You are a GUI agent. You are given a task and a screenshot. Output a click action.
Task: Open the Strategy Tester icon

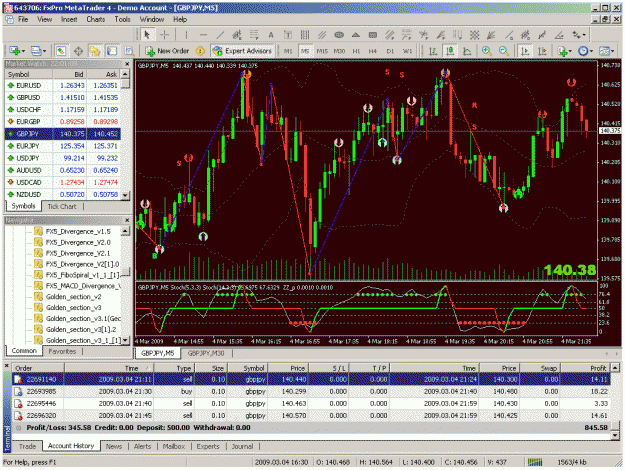(129, 51)
